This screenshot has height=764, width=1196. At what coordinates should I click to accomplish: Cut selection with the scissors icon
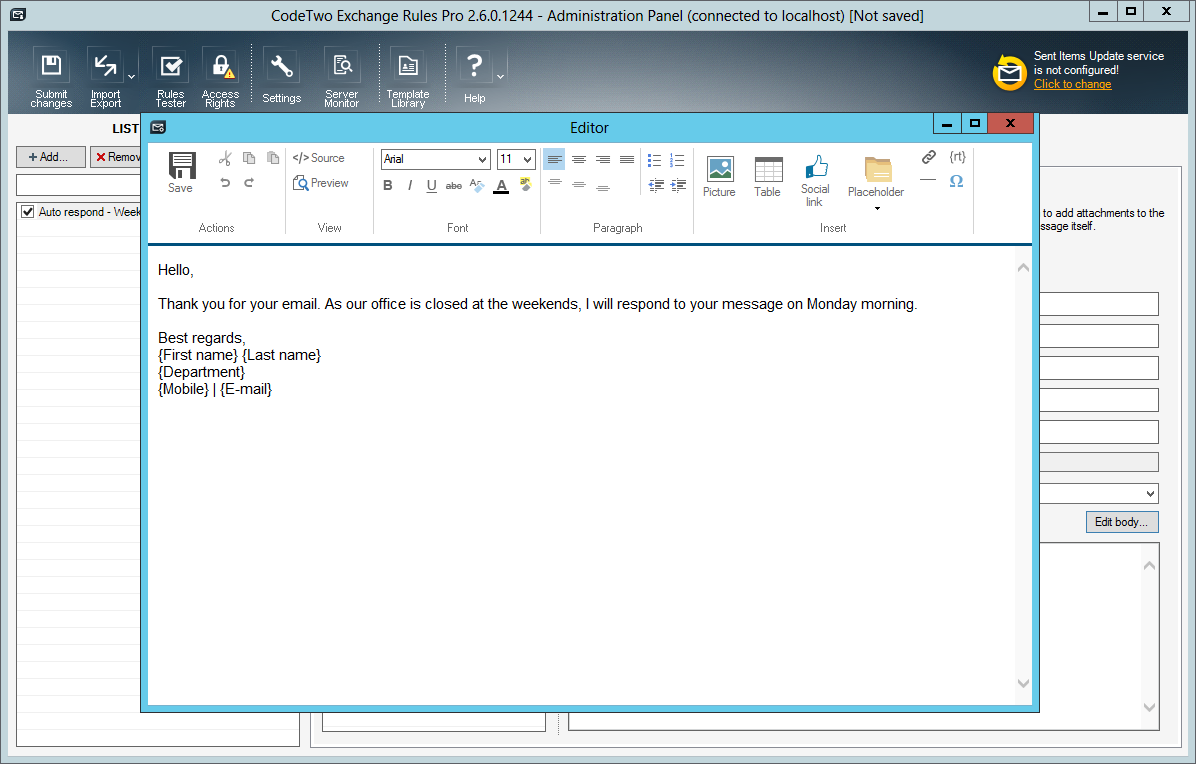(225, 158)
